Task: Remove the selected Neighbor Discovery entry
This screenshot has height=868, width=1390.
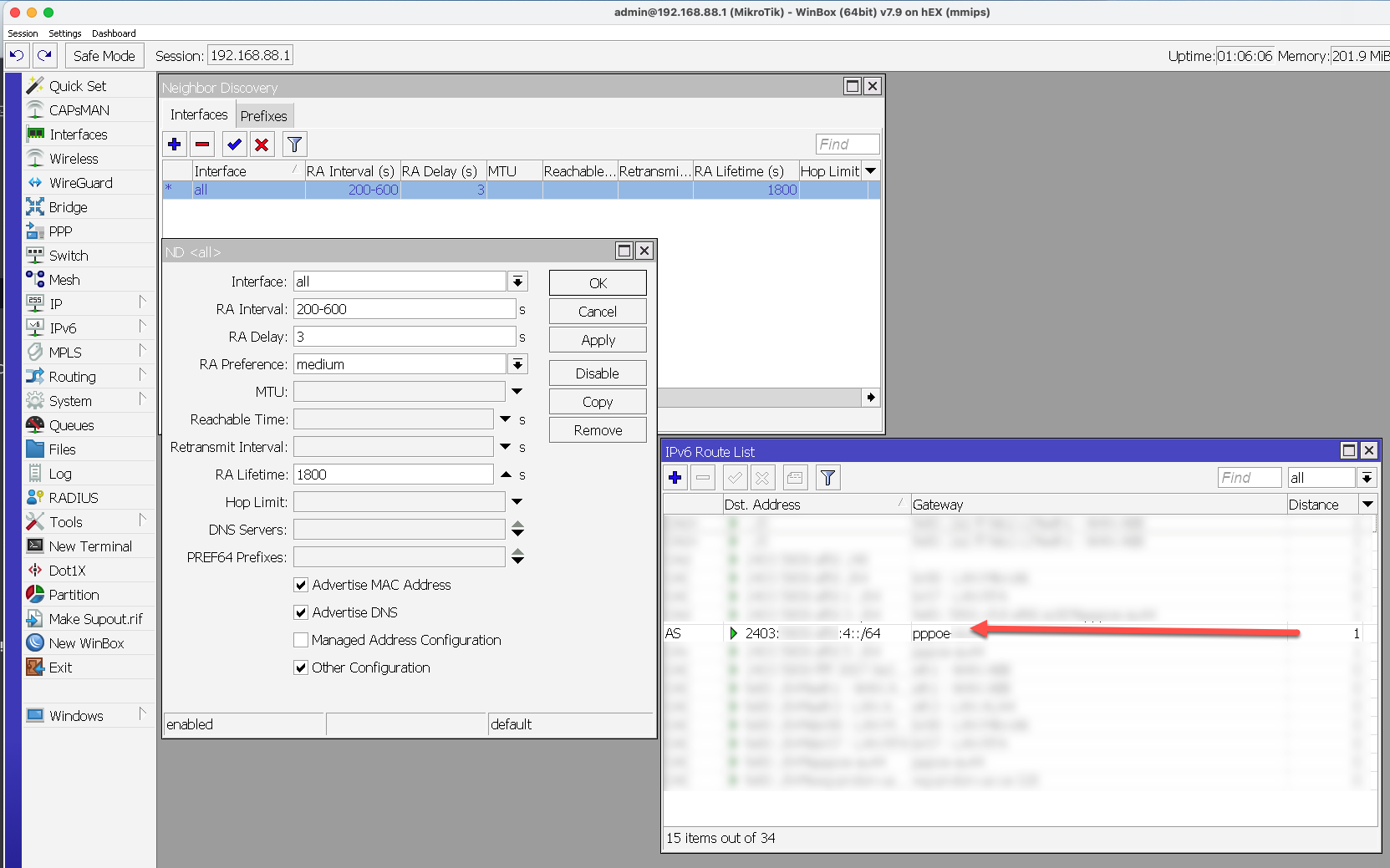Action: pyautogui.click(x=202, y=144)
